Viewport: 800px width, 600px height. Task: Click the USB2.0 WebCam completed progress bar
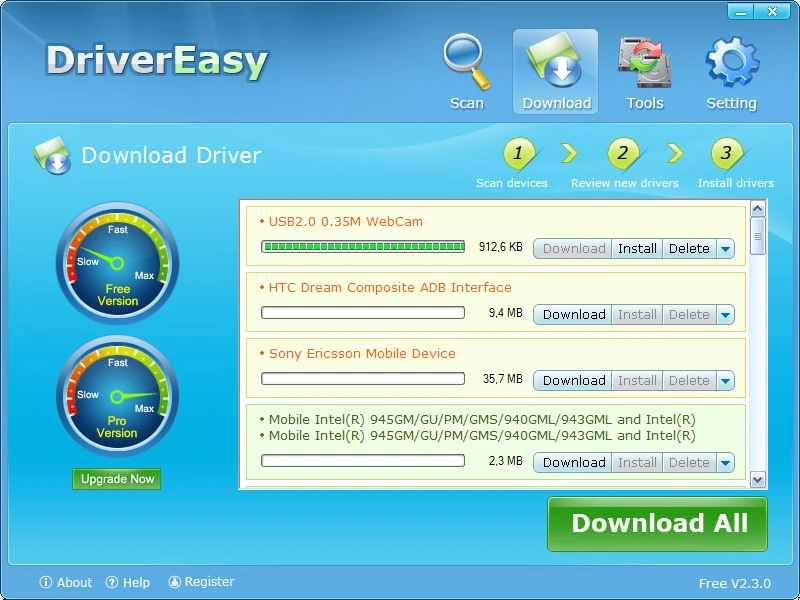tap(363, 247)
